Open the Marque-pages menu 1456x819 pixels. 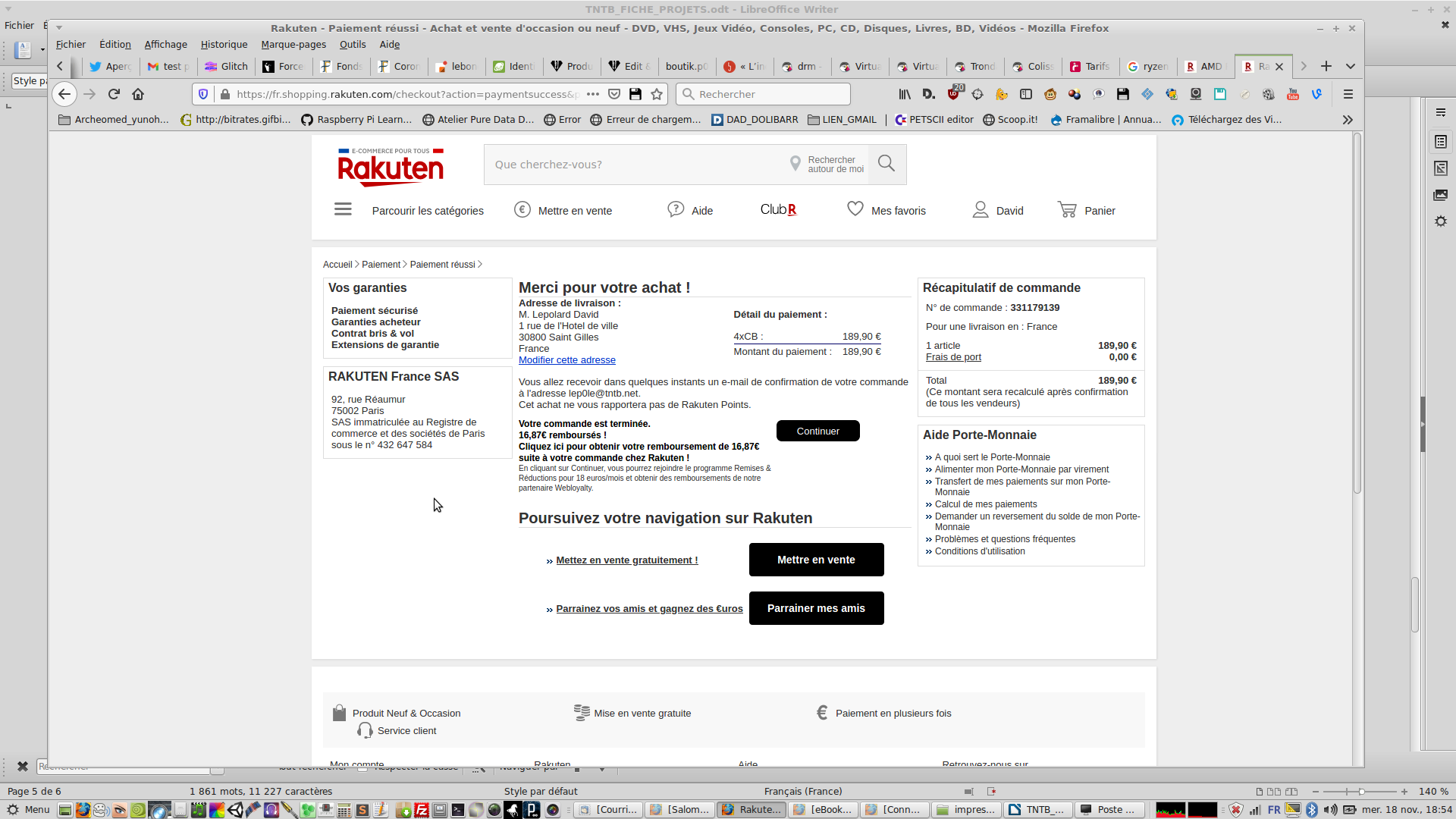293,45
